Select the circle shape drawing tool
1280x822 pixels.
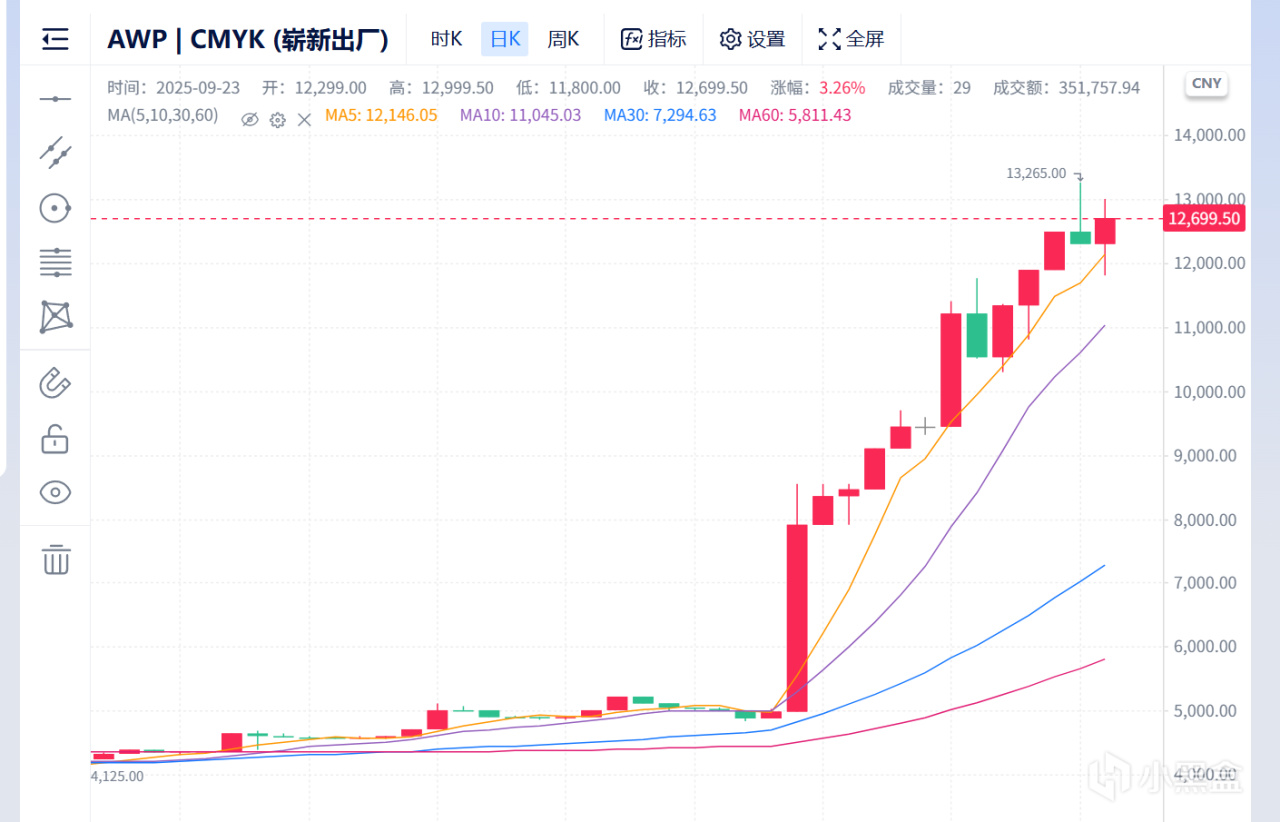pyautogui.click(x=55, y=209)
